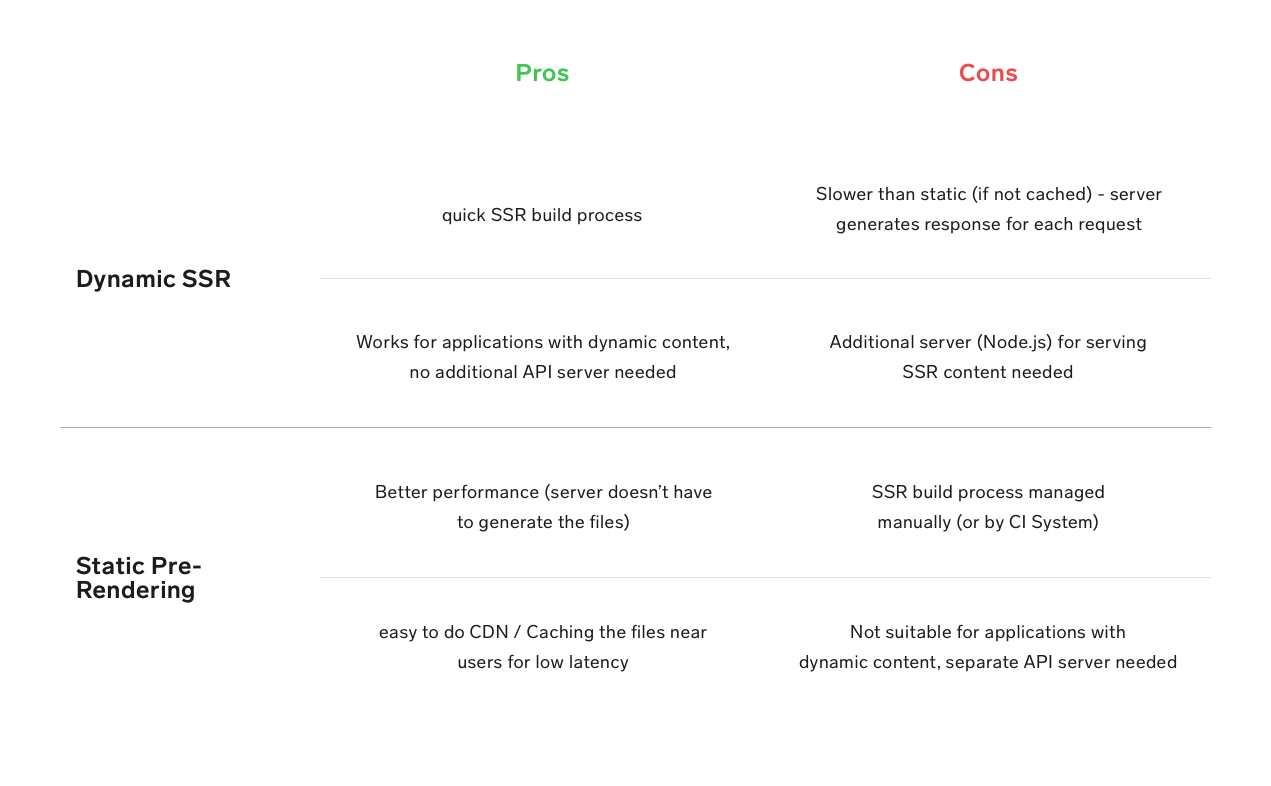Select the Static Pre-Rendering row label
The width and height of the screenshot is (1271, 786).
(x=138, y=578)
